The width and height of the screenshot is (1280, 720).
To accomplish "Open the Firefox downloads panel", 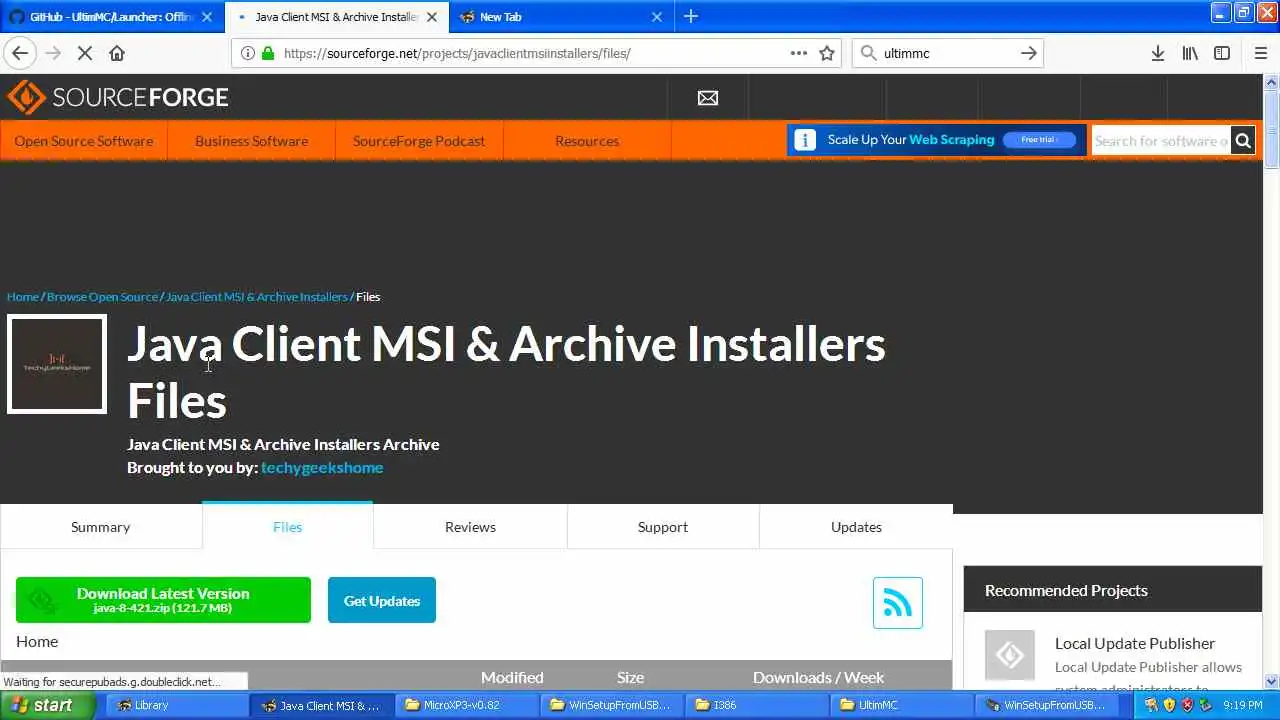I will tap(1158, 53).
